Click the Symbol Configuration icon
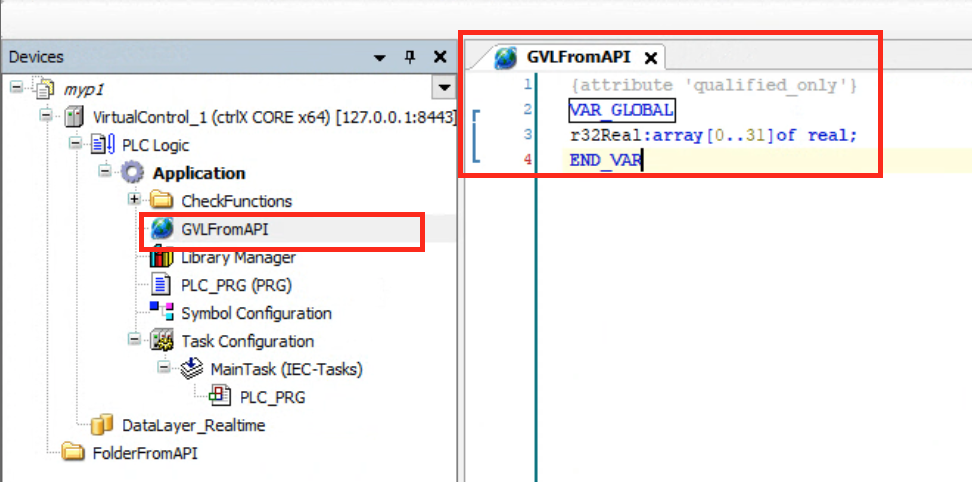This screenshot has height=482, width=972. (162, 312)
